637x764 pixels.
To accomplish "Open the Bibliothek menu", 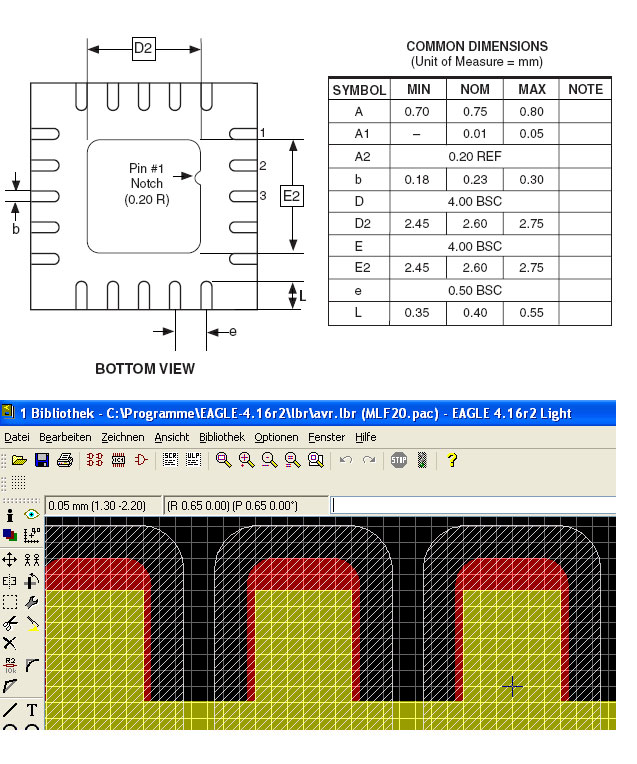I will point(221,437).
